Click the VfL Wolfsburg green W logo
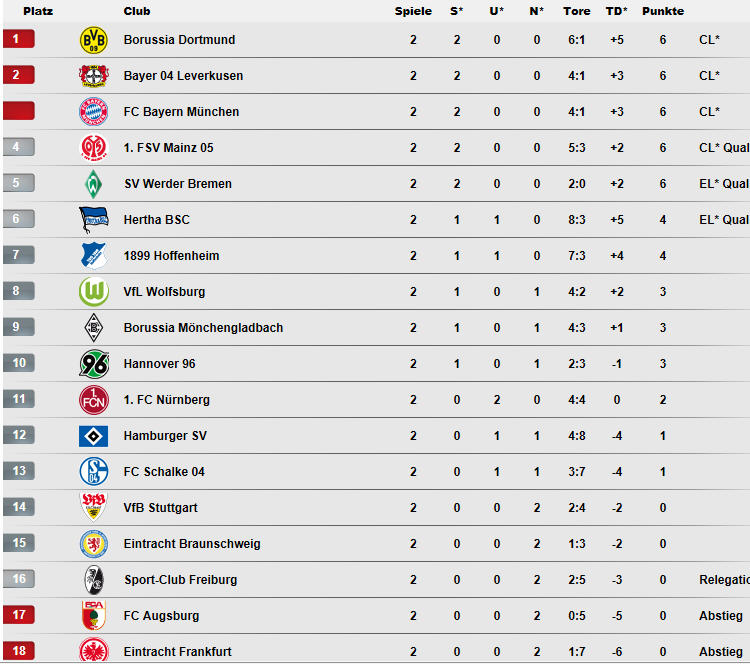The image size is (750, 664). click(x=94, y=291)
